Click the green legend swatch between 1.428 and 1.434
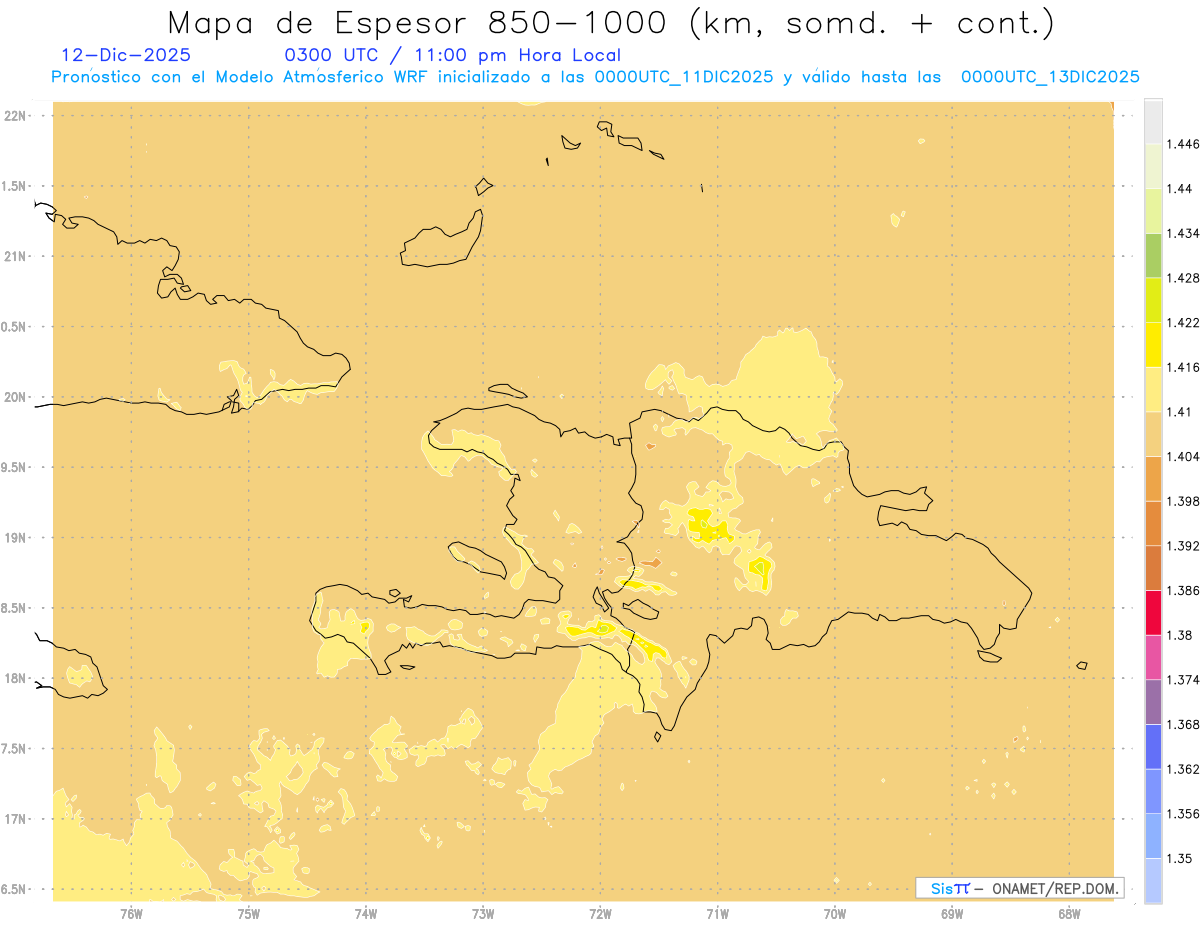The image size is (1200, 927). 1153,255
